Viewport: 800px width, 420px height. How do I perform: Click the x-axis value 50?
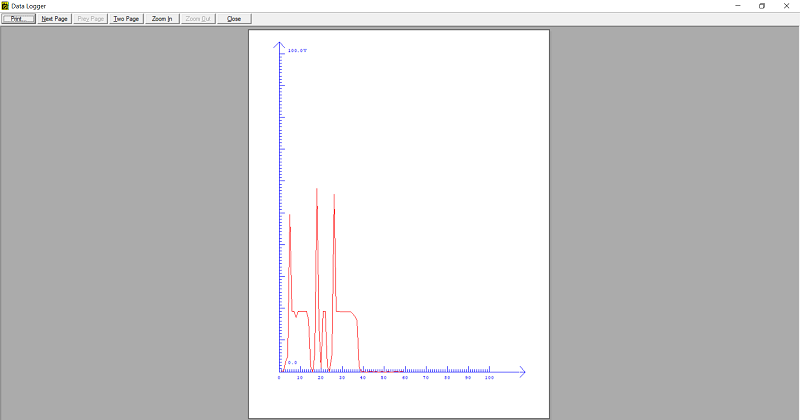(384, 378)
